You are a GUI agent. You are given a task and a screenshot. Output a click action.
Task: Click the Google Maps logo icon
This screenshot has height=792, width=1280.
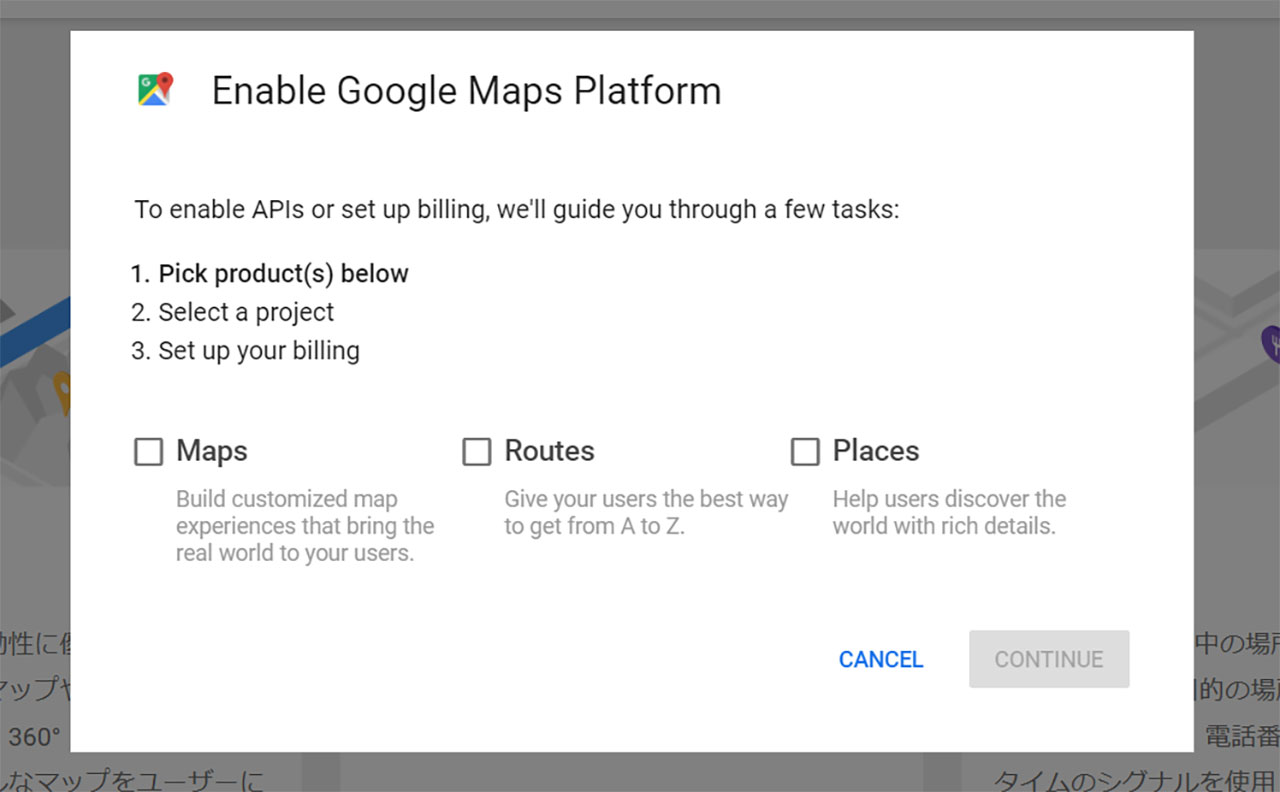[155, 89]
